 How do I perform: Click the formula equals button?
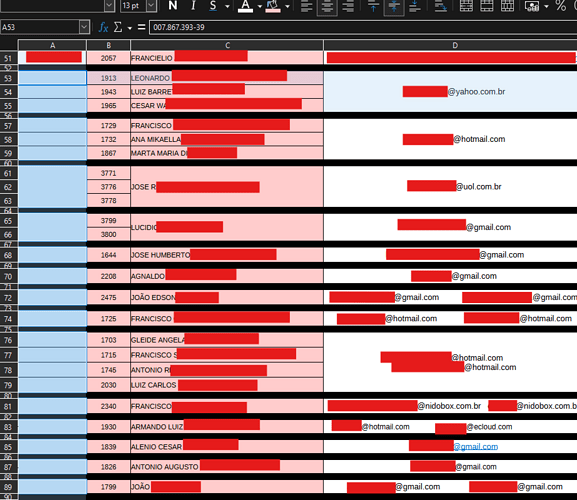pos(141,27)
